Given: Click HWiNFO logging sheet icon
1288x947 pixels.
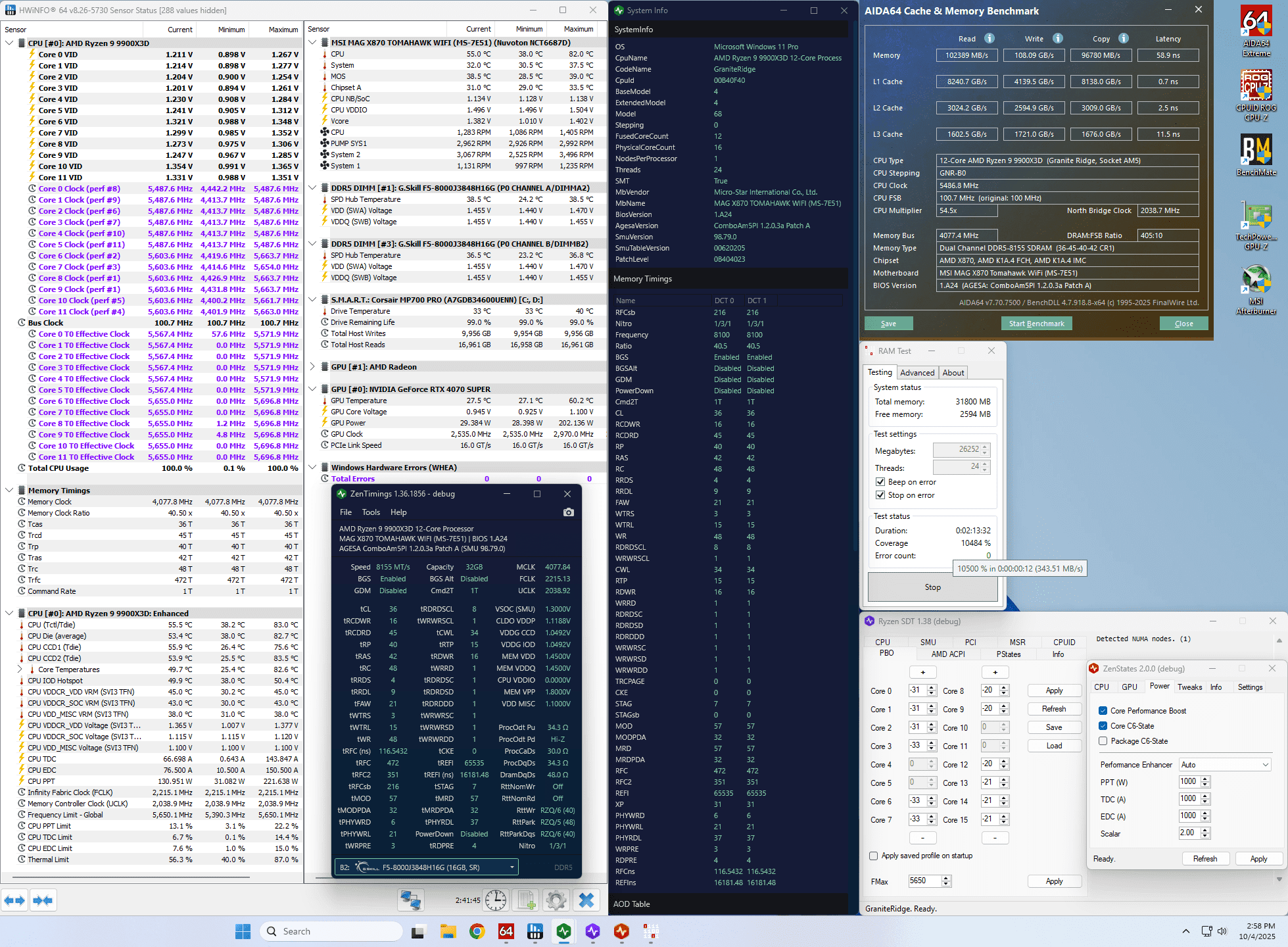Looking at the screenshot, I should coord(526,900).
